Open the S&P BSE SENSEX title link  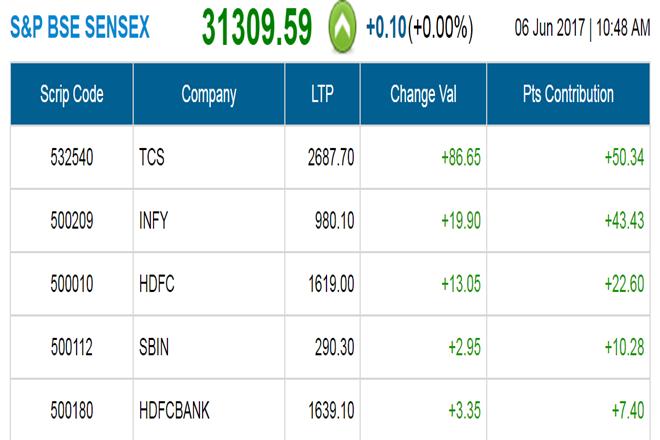[x=80, y=28]
